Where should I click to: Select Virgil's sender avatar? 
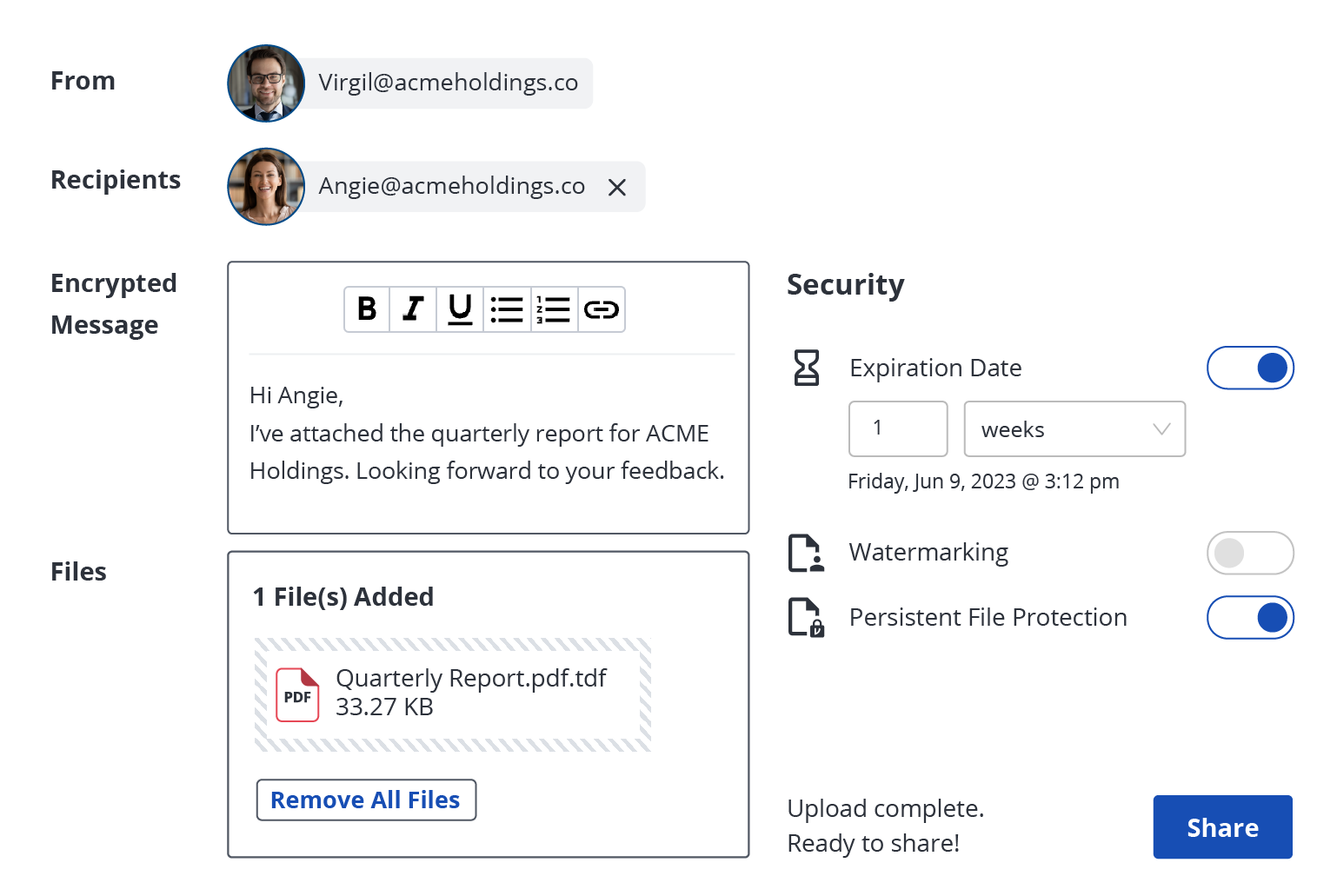tap(266, 83)
